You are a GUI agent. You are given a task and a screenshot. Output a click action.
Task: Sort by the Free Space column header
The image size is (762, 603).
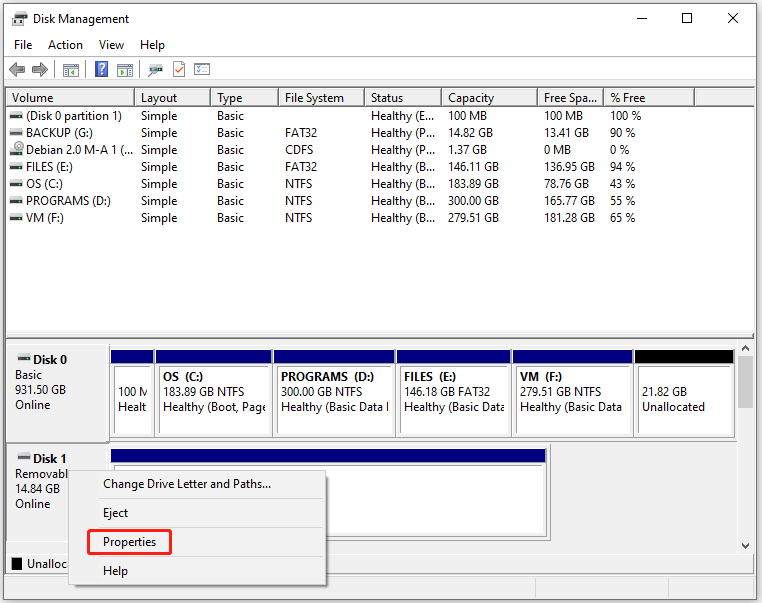point(571,98)
